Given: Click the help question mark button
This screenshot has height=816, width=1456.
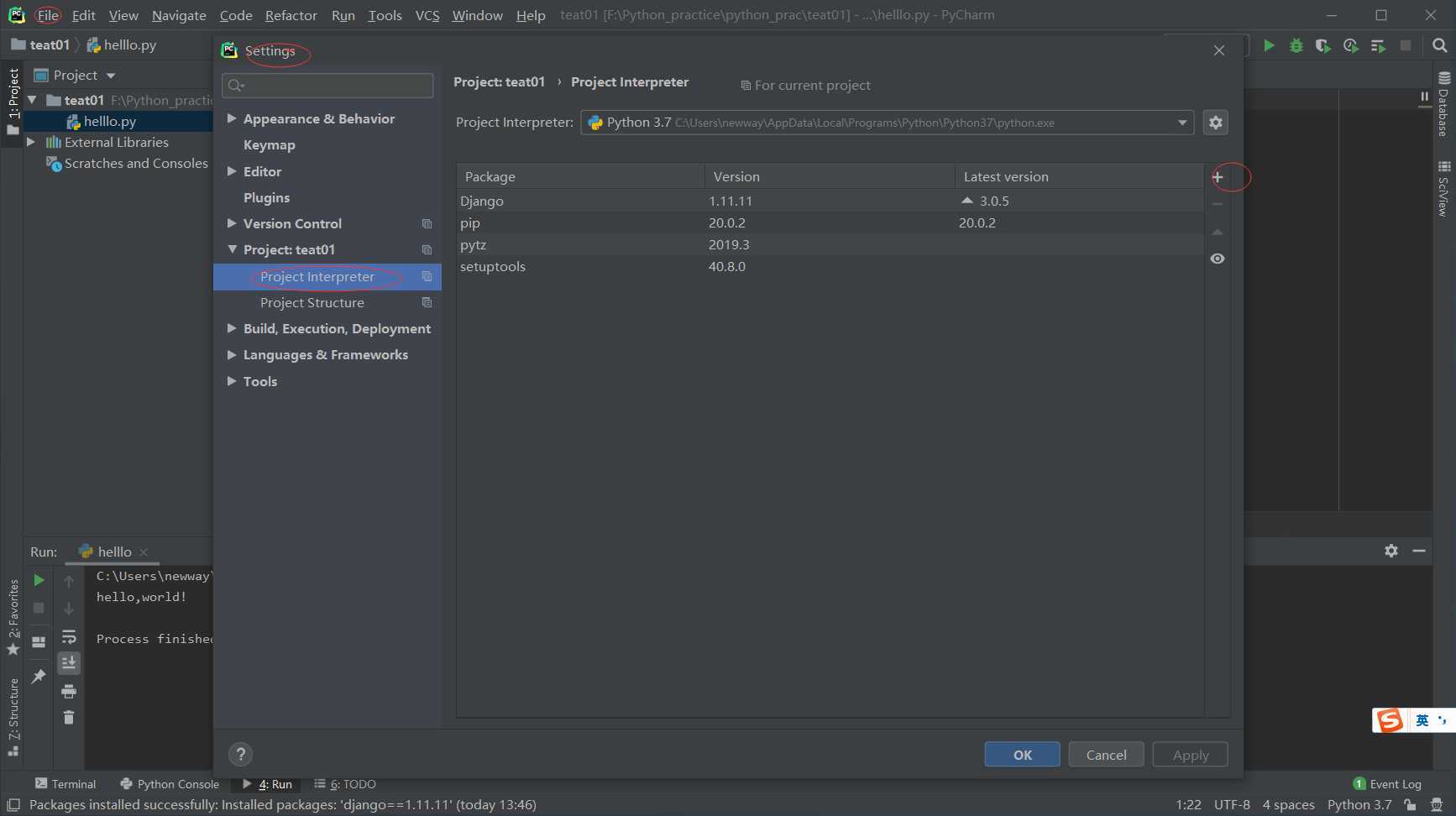Looking at the screenshot, I should [240, 754].
